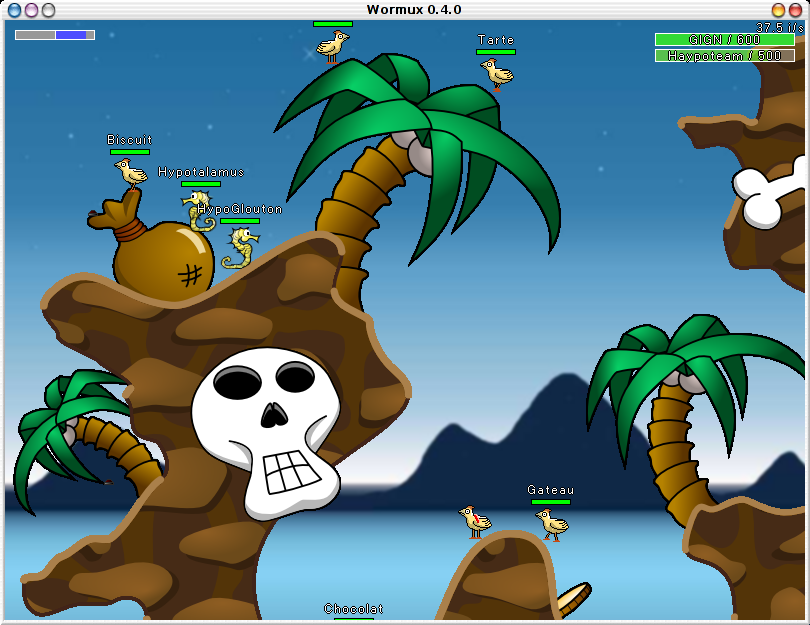This screenshot has height=625, width=810.
Task: Click the blue button in the title bar
Action: (14, 10)
